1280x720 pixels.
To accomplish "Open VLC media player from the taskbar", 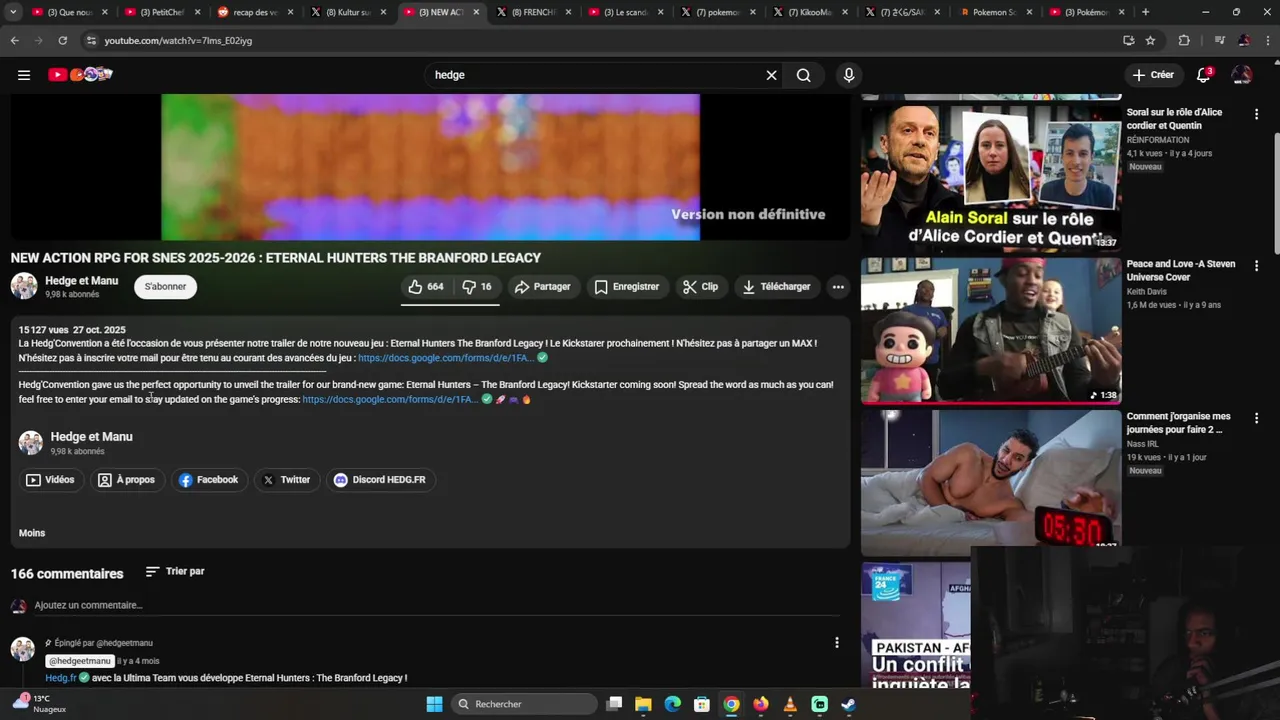I will pyautogui.click(x=790, y=704).
